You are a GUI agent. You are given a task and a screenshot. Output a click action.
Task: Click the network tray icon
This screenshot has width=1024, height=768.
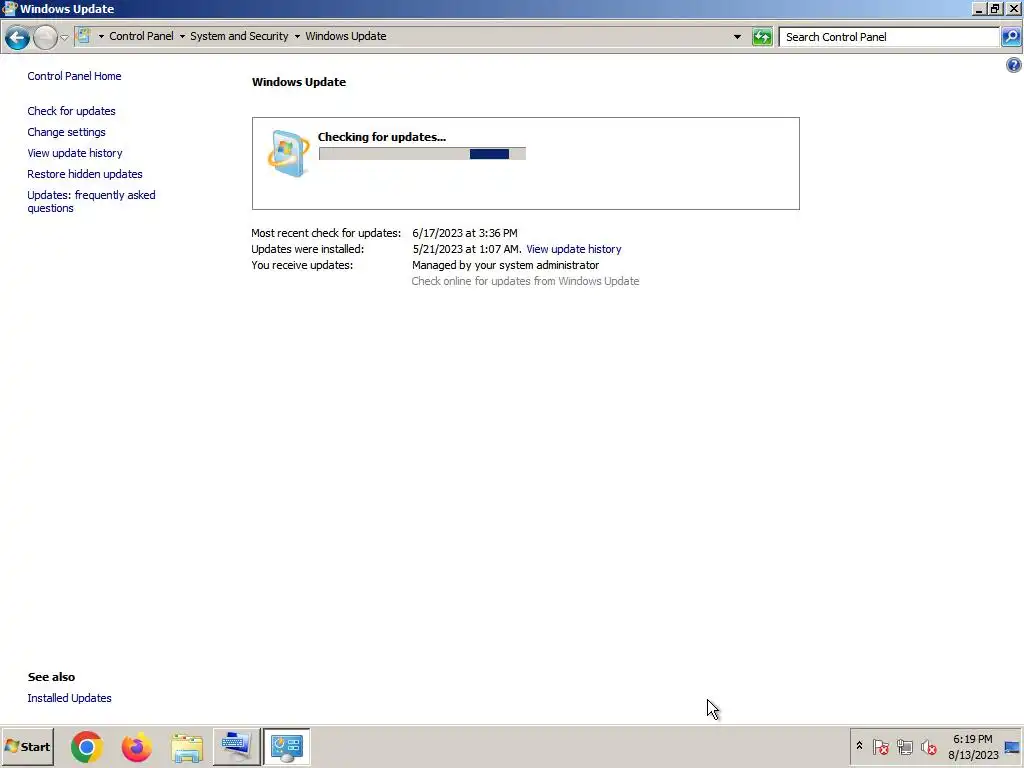point(904,746)
